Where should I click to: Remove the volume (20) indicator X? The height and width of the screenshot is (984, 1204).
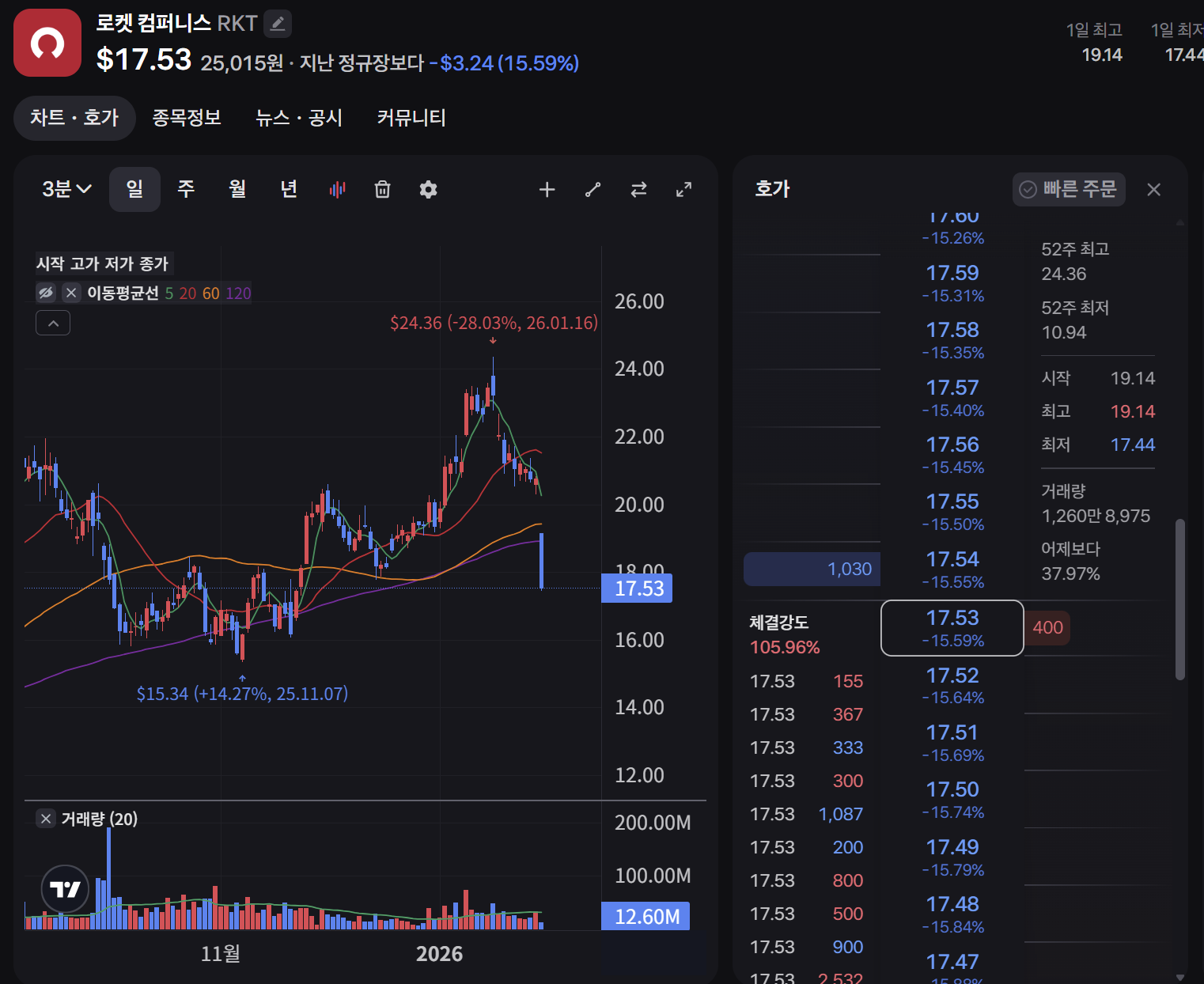click(46, 819)
